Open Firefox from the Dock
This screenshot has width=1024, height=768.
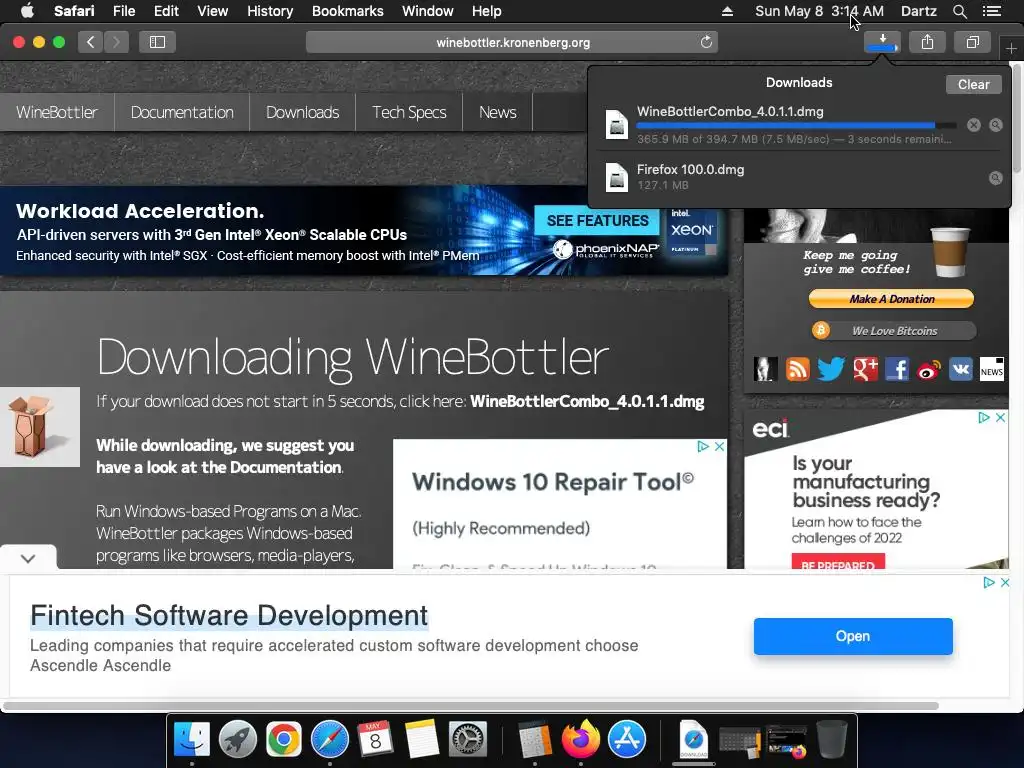(x=581, y=739)
